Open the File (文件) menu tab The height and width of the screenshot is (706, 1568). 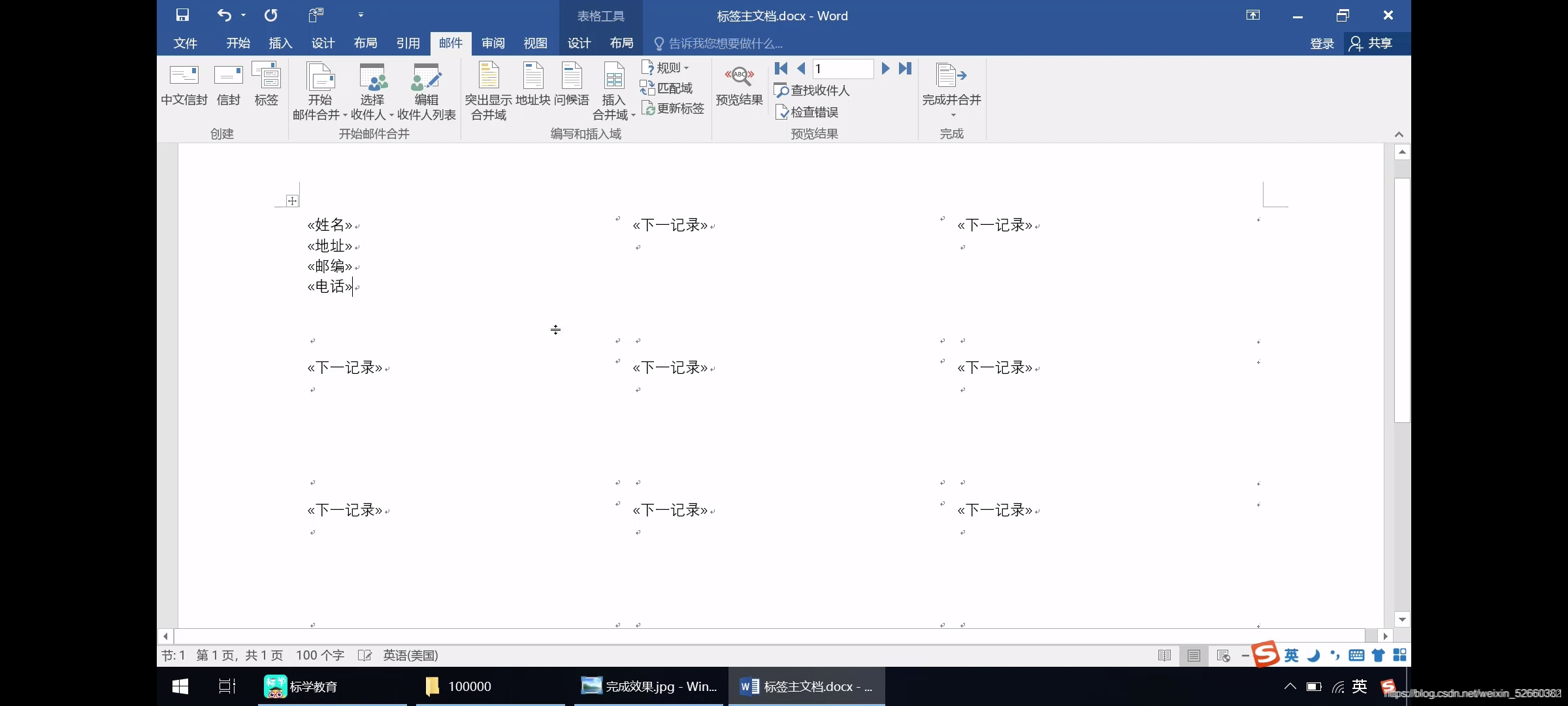coord(186,43)
